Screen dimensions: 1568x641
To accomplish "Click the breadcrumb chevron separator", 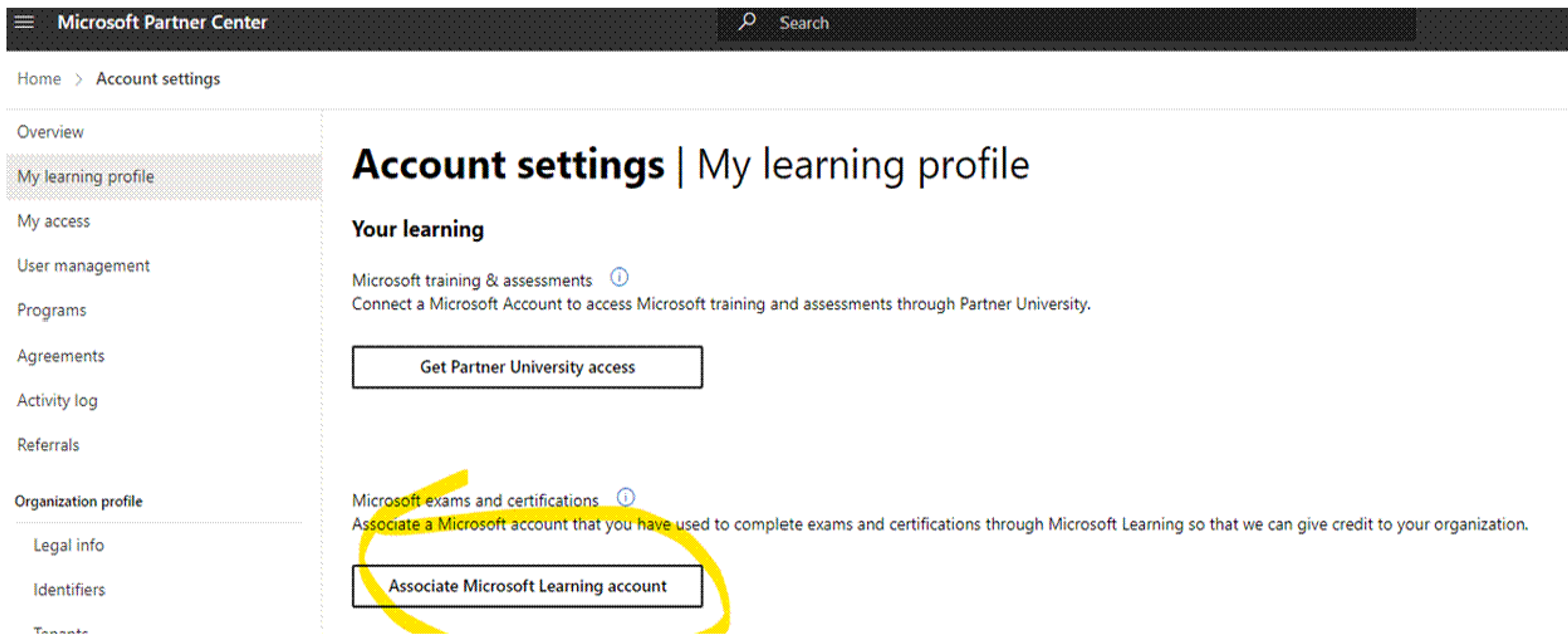I will pos(78,79).
